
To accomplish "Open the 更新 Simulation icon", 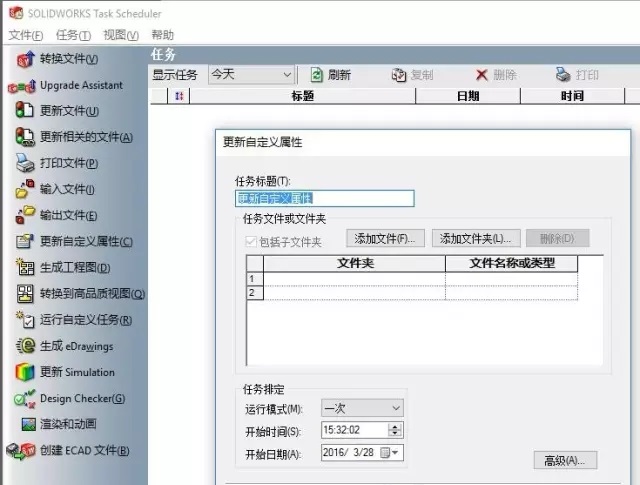I will [25, 372].
